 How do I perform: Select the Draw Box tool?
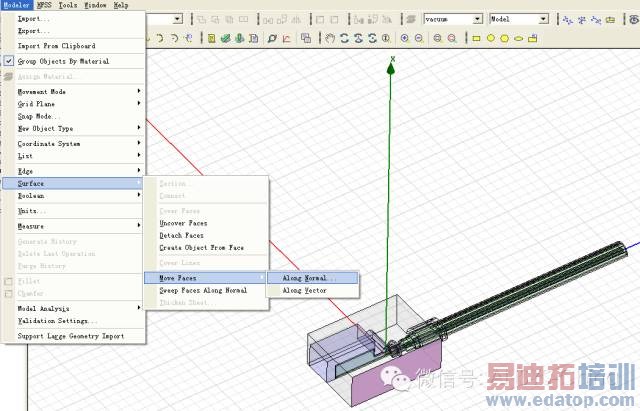coord(532,38)
